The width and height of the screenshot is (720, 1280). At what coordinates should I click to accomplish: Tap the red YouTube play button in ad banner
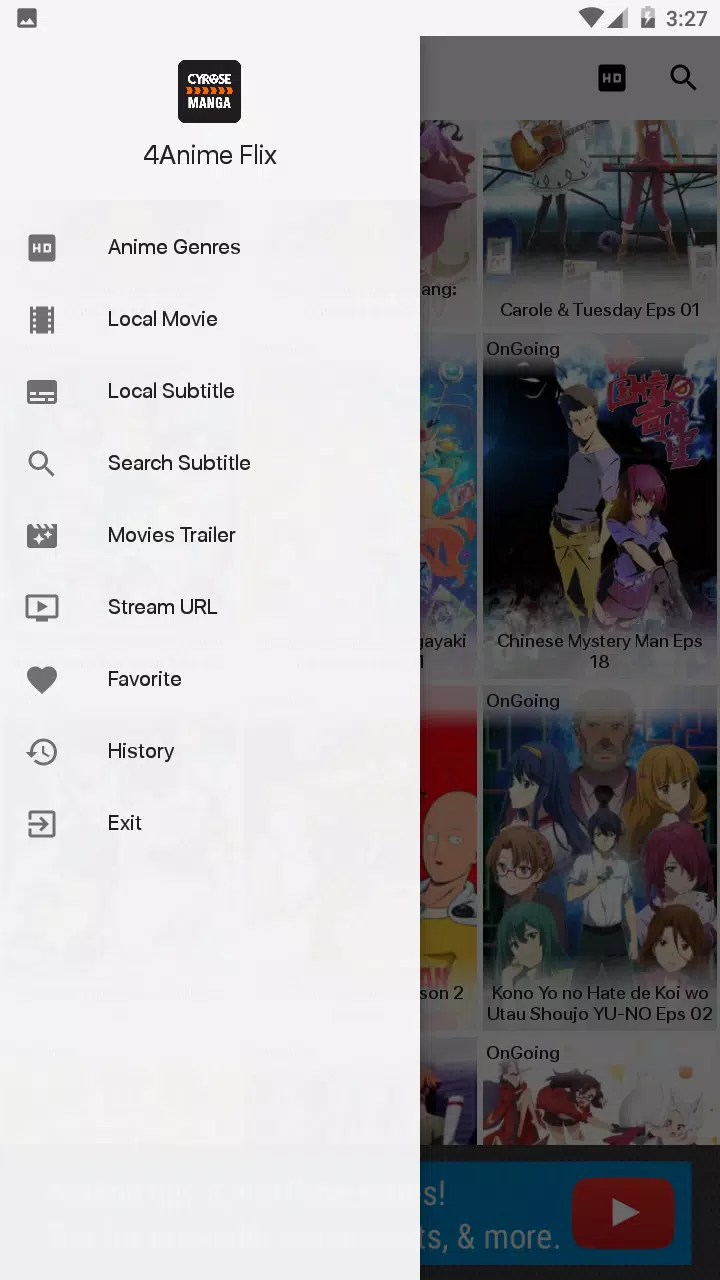pos(624,1213)
